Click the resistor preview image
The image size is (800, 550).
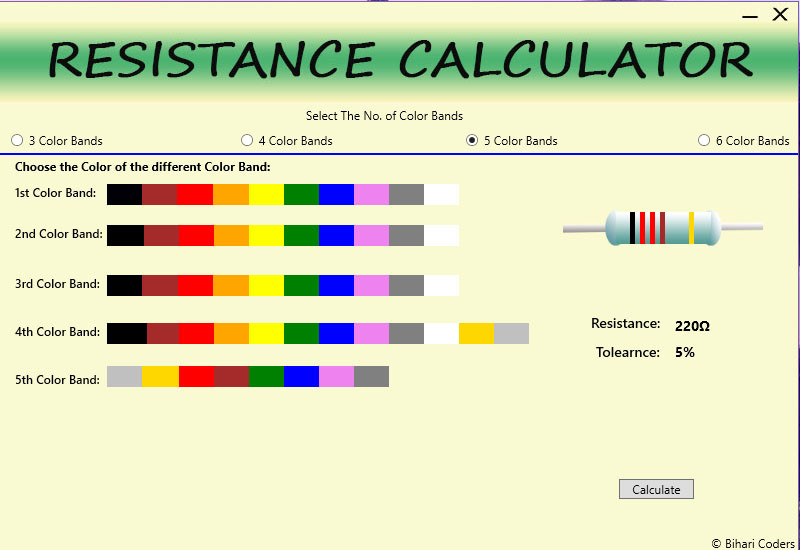point(663,228)
